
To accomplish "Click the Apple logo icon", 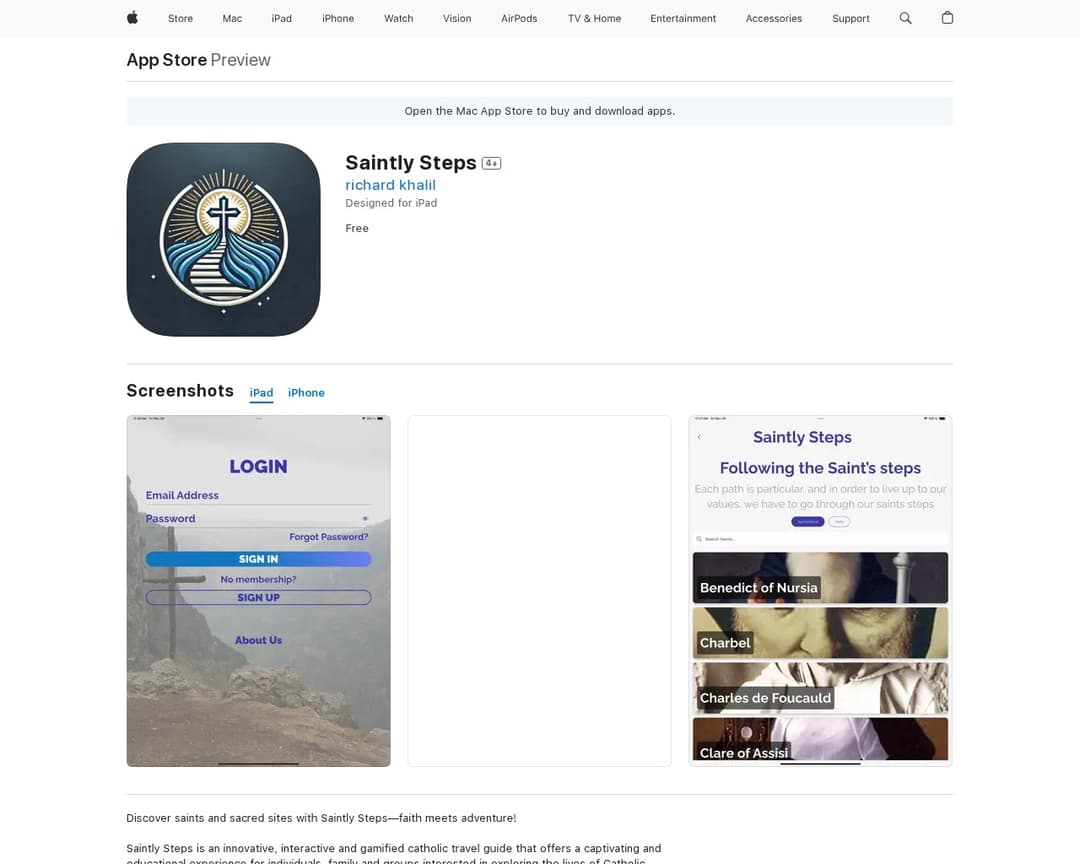I will click(x=132, y=18).
